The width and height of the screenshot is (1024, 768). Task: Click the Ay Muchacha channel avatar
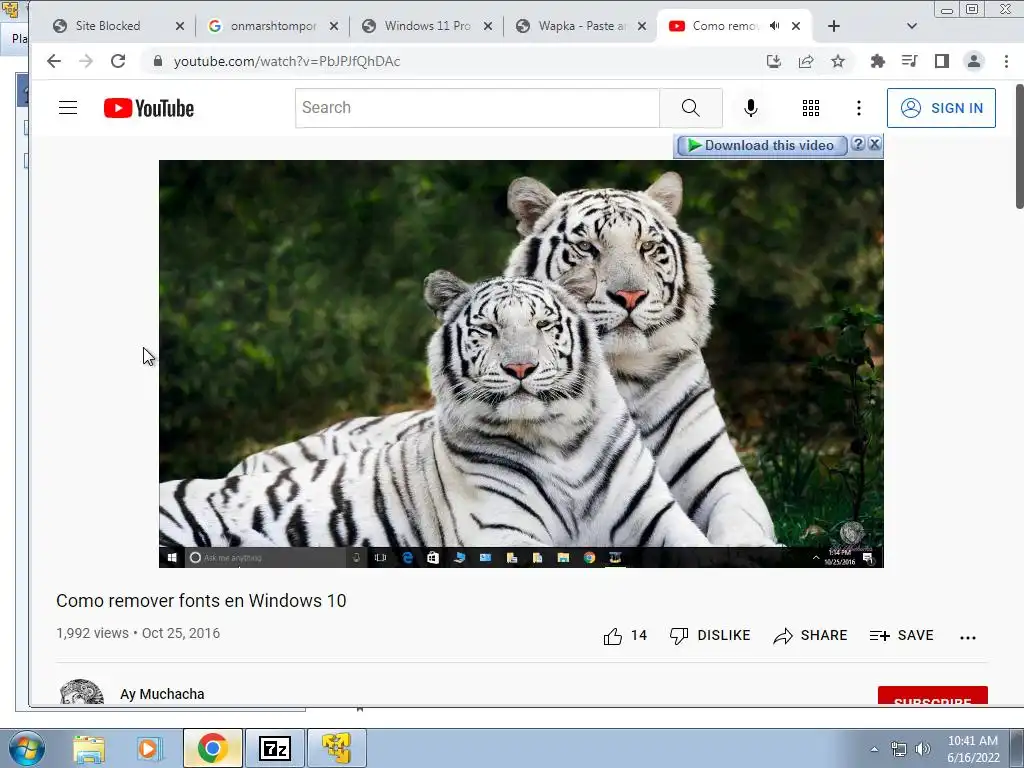tap(82, 692)
